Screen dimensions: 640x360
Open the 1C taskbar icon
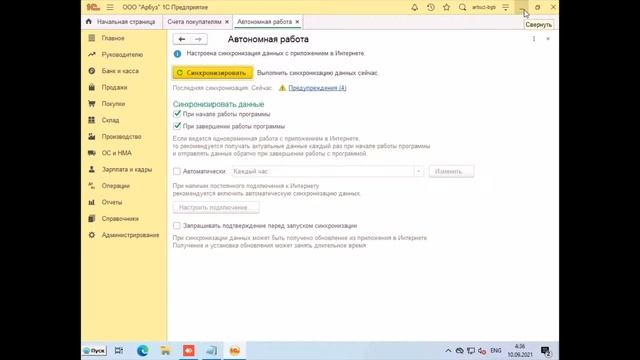click(235, 351)
